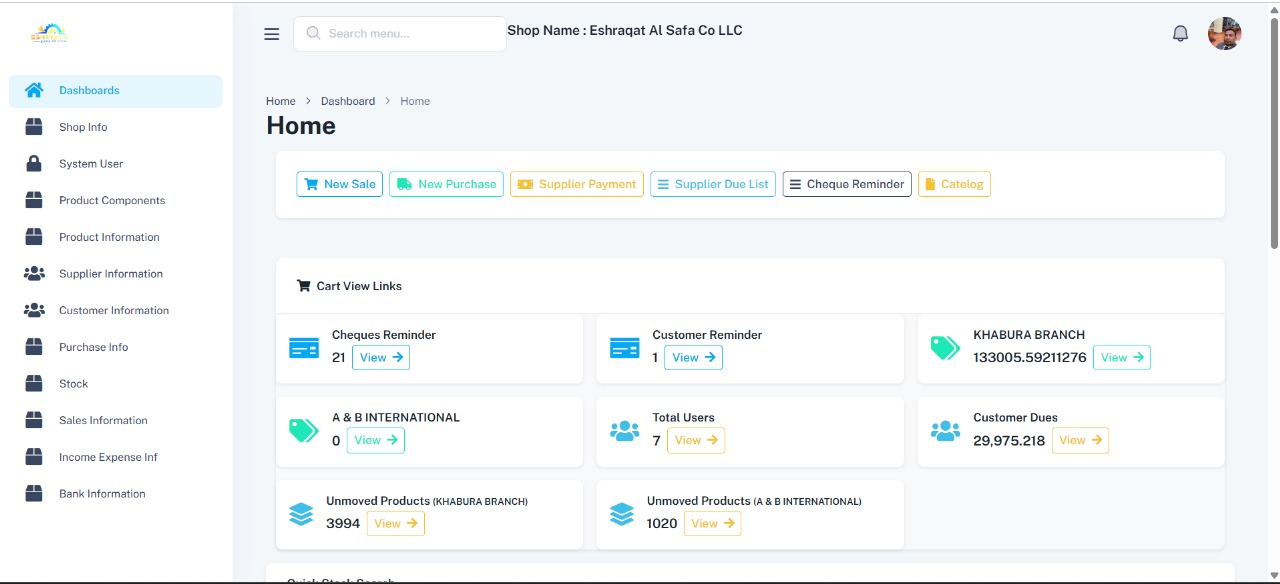This screenshot has height=584, width=1280.
Task: Click the Supplier Information people icon
Action: click(x=34, y=273)
